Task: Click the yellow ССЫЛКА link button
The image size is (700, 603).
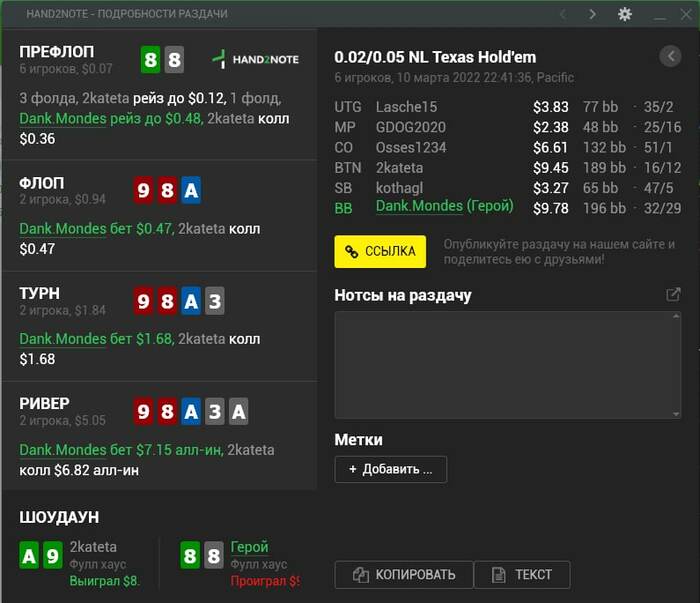Action: coord(380,251)
